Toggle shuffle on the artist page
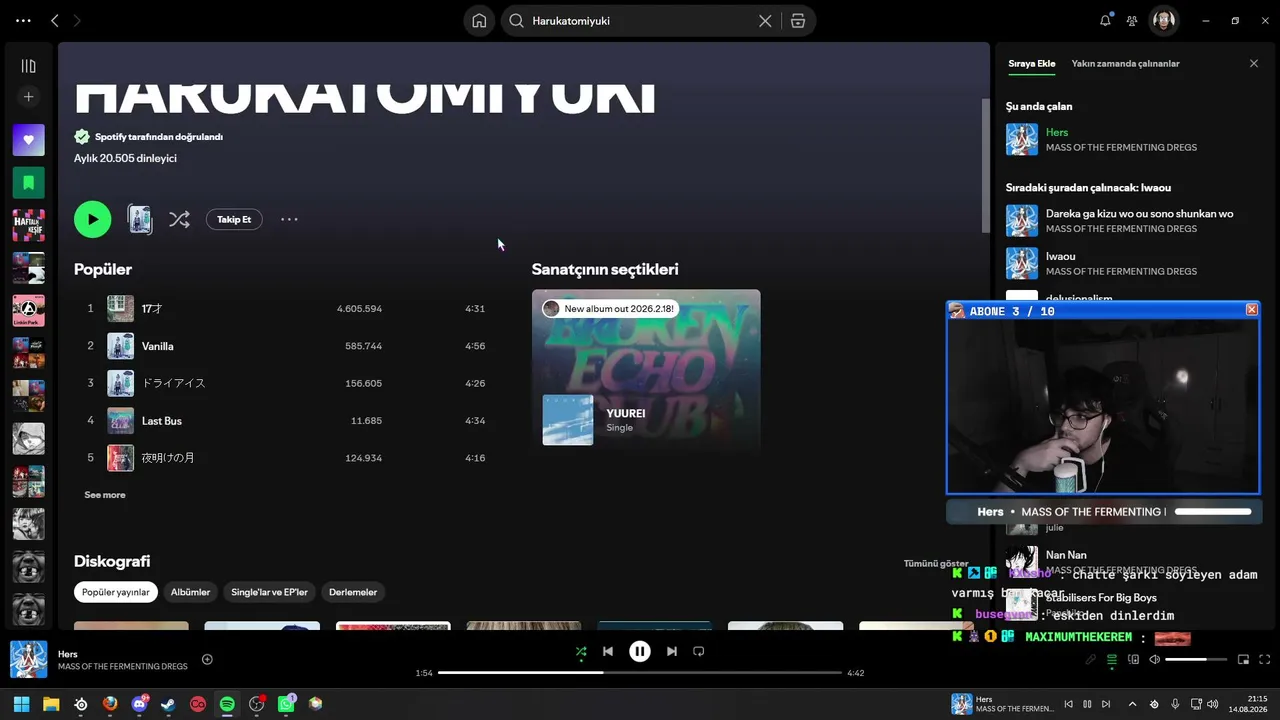Viewport: 1280px width, 720px height. (x=179, y=219)
